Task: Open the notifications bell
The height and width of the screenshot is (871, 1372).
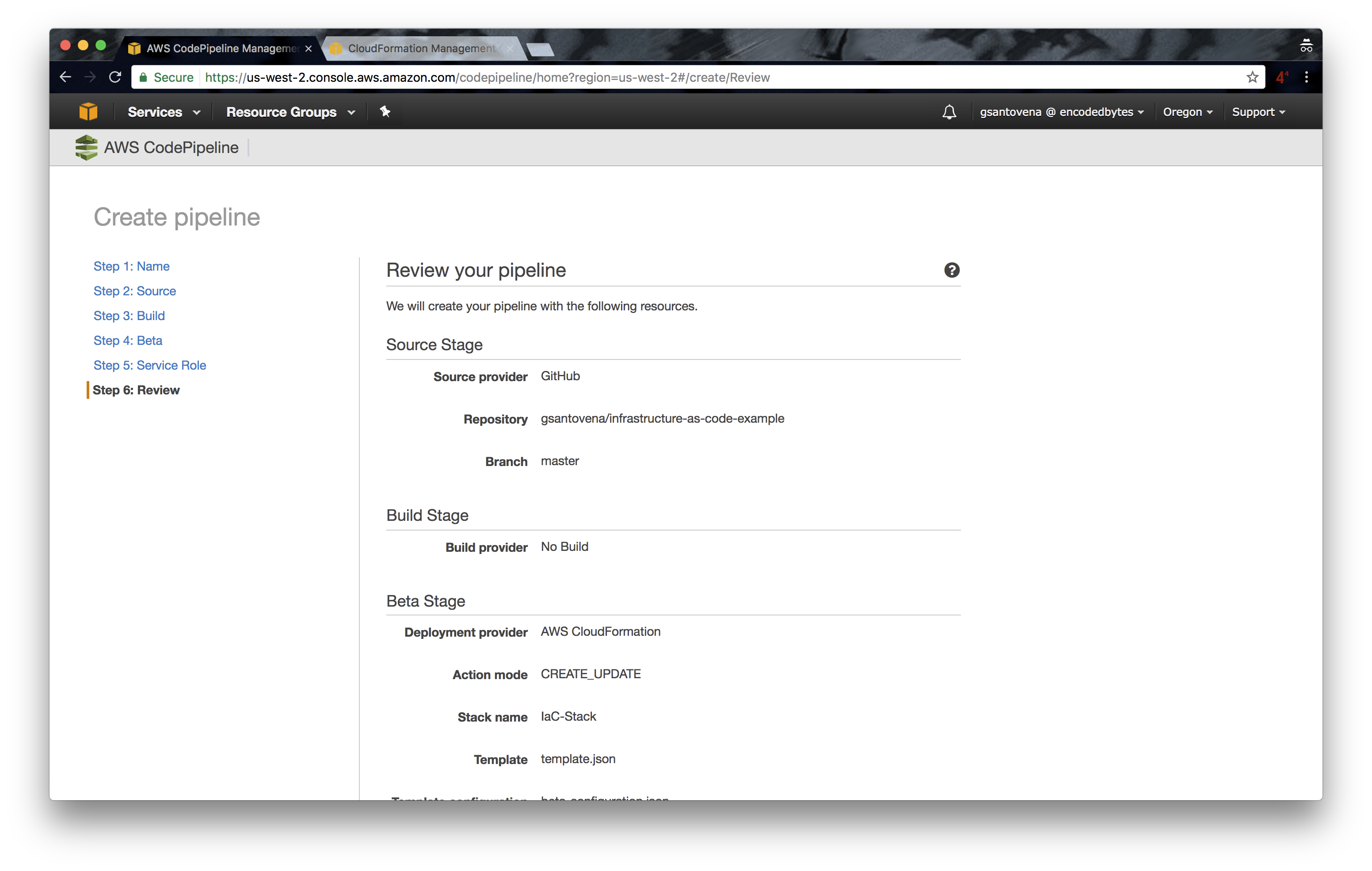Action: coord(949,112)
